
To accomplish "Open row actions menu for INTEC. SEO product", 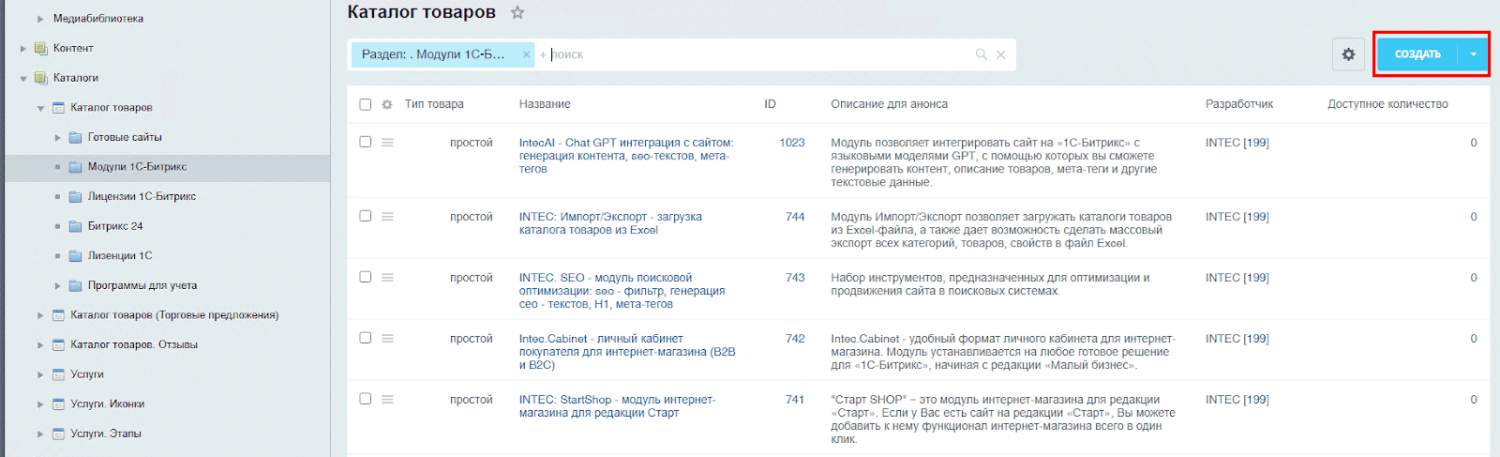I will (387, 277).
